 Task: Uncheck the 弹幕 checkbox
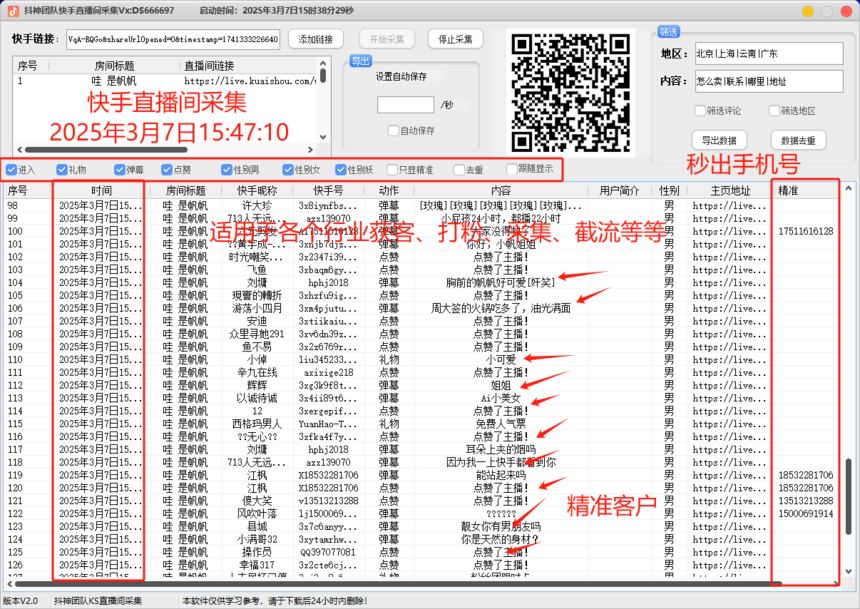[120, 170]
